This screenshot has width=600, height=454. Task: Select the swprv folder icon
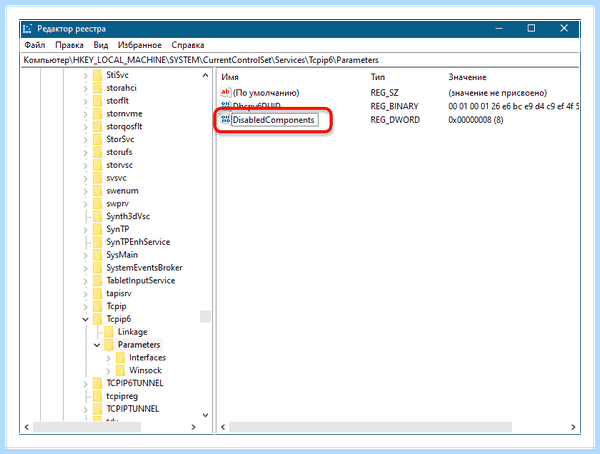point(98,204)
